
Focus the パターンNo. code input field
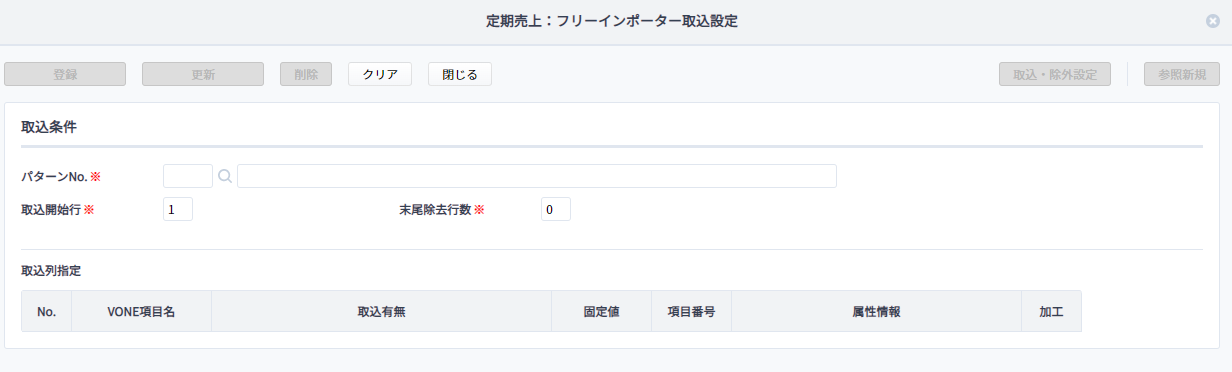click(188, 176)
